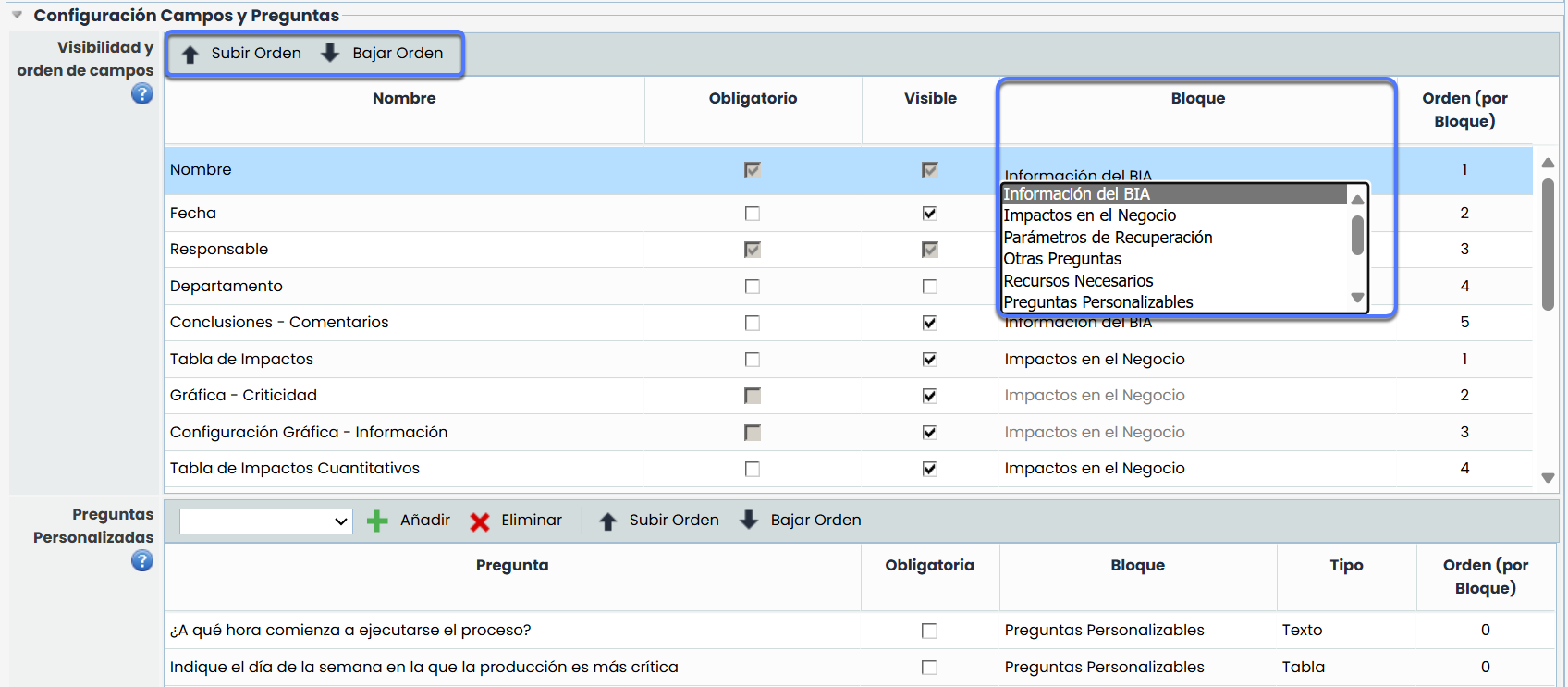Click the Subir Orden arrow in the fields toolbar

click(190, 54)
